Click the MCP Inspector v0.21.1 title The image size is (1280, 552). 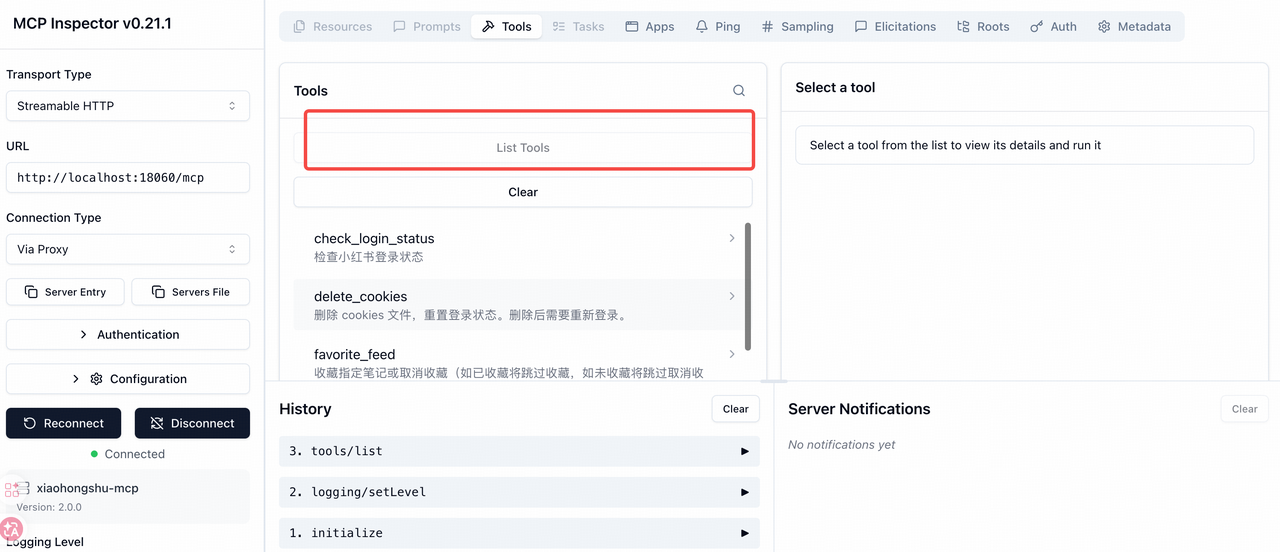click(92, 23)
